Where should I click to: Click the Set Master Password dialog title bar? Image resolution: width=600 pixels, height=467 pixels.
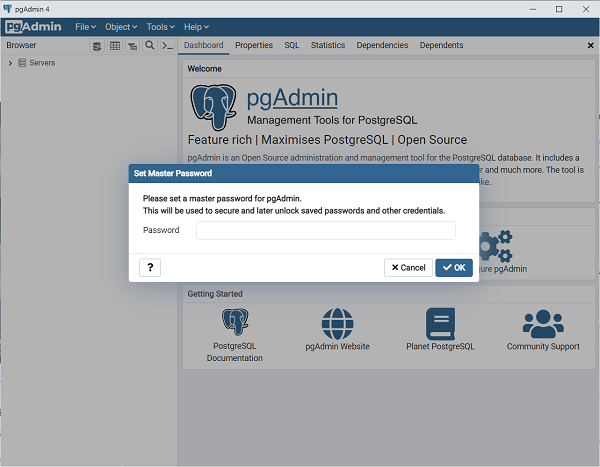(304, 173)
